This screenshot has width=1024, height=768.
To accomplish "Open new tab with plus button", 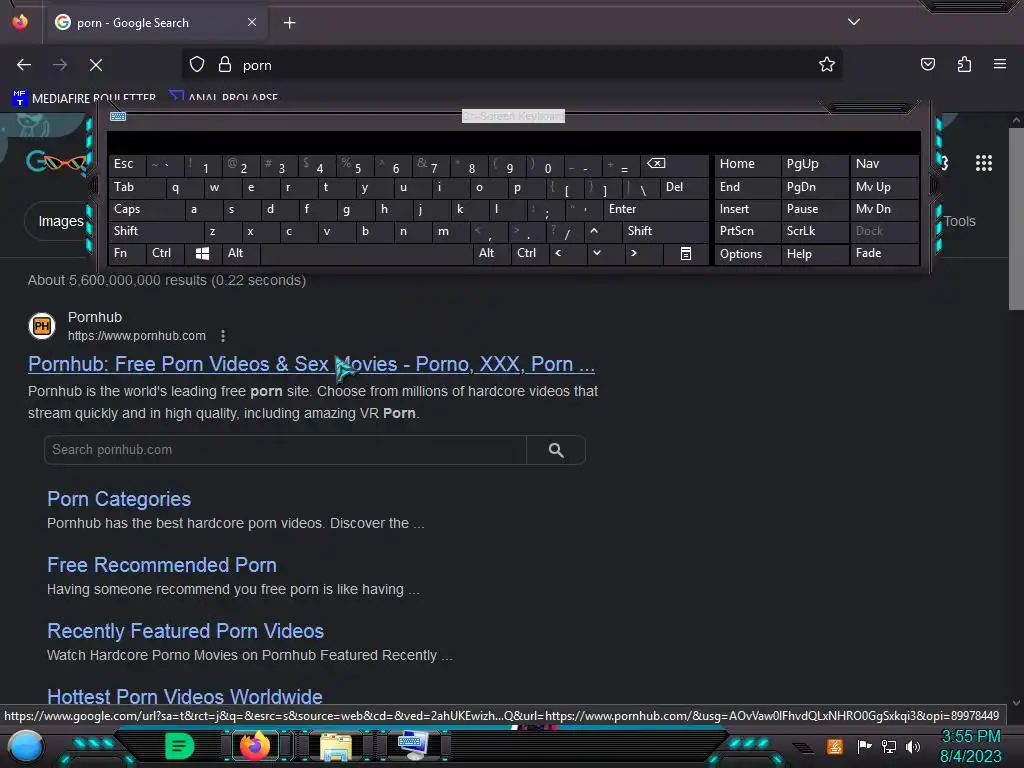I will (289, 23).
